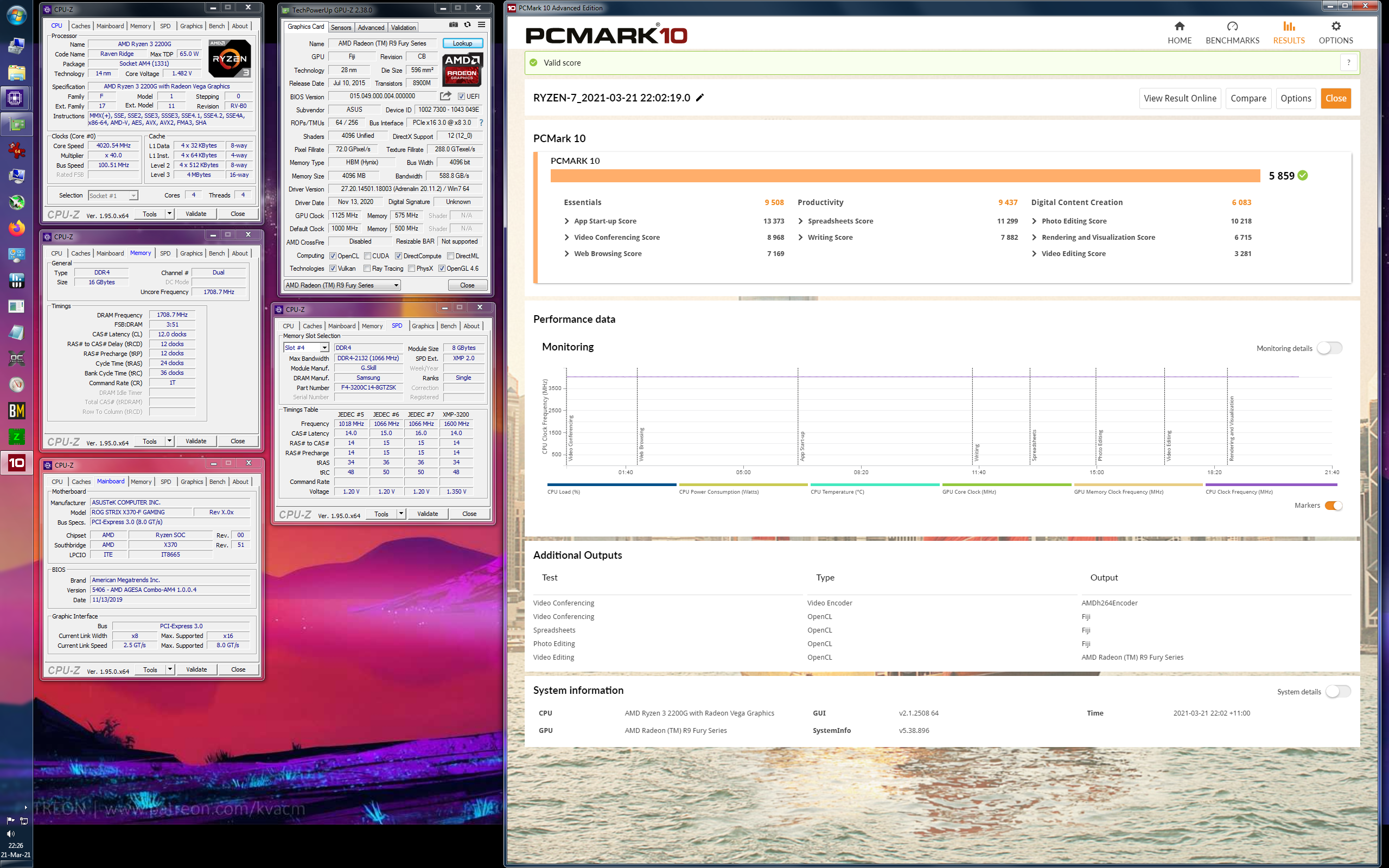This screenshot has width=1389, height=868.
Task: Go to PCMark 10 HOME
Action: [1180, 33]
